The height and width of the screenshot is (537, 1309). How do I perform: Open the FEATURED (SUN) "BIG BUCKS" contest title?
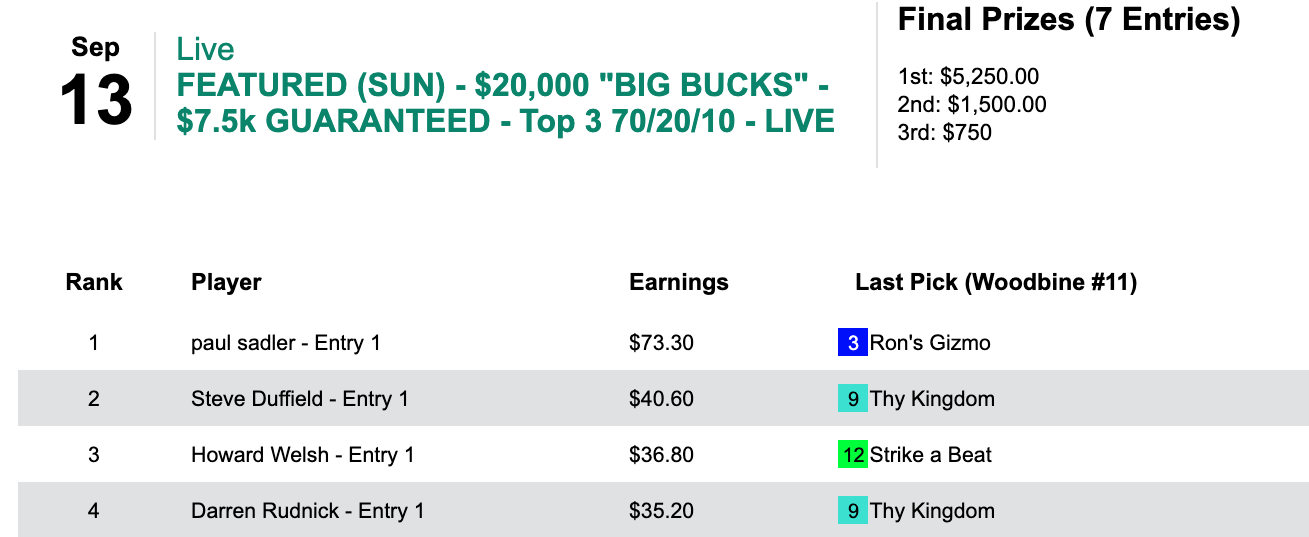point(505,102)
